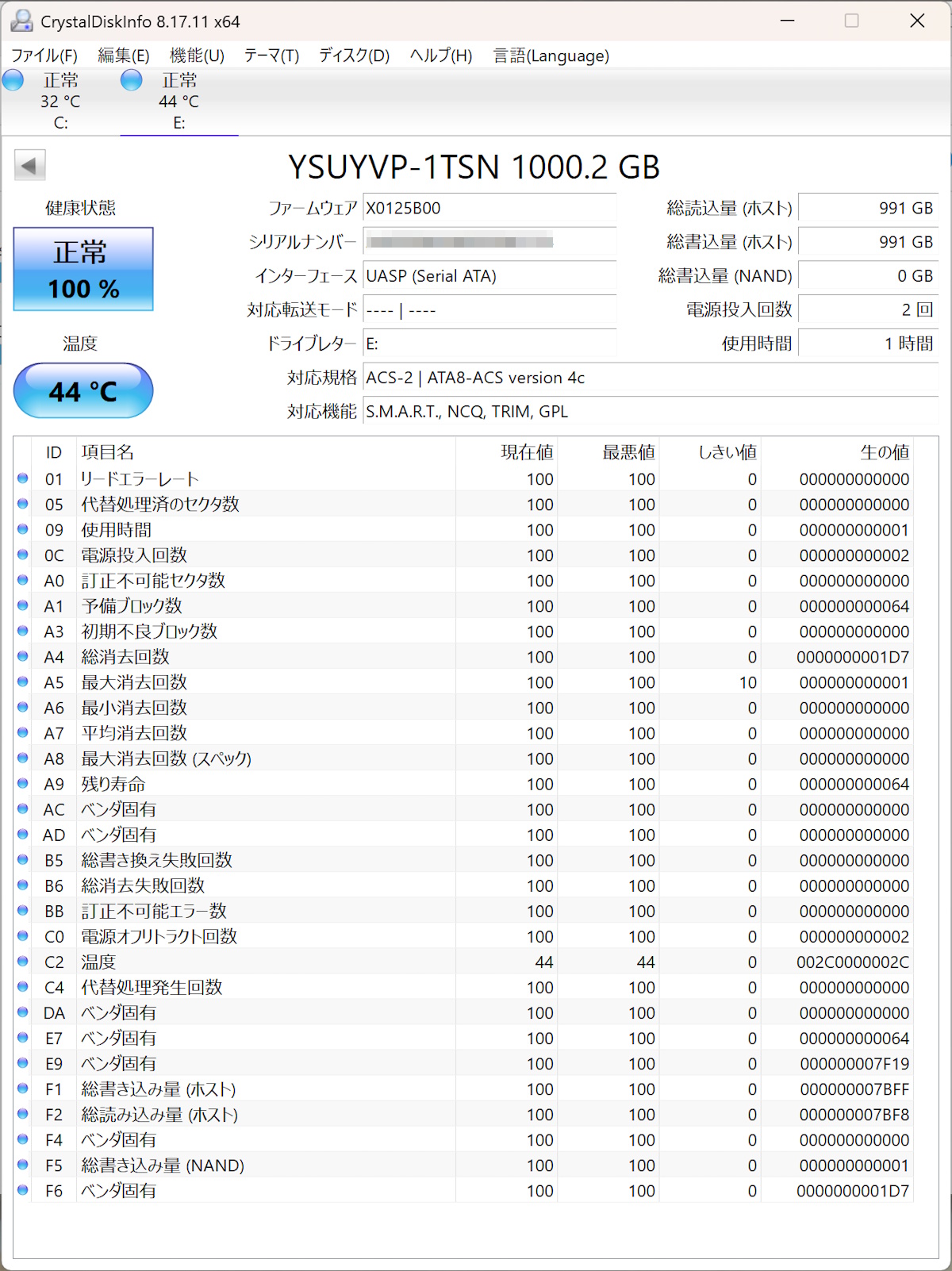
Task: Click the CrystalDiskInfo app icon in title bar
Action: (21, 21)
